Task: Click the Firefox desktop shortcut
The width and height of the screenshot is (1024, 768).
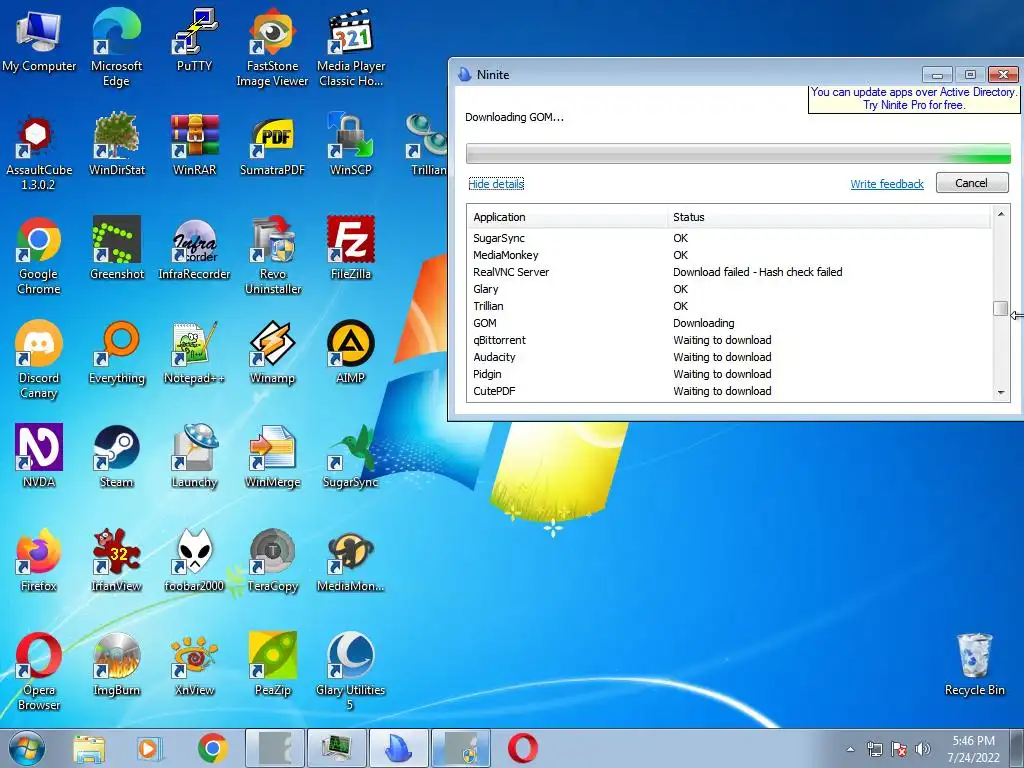Action: pos(39,560)
